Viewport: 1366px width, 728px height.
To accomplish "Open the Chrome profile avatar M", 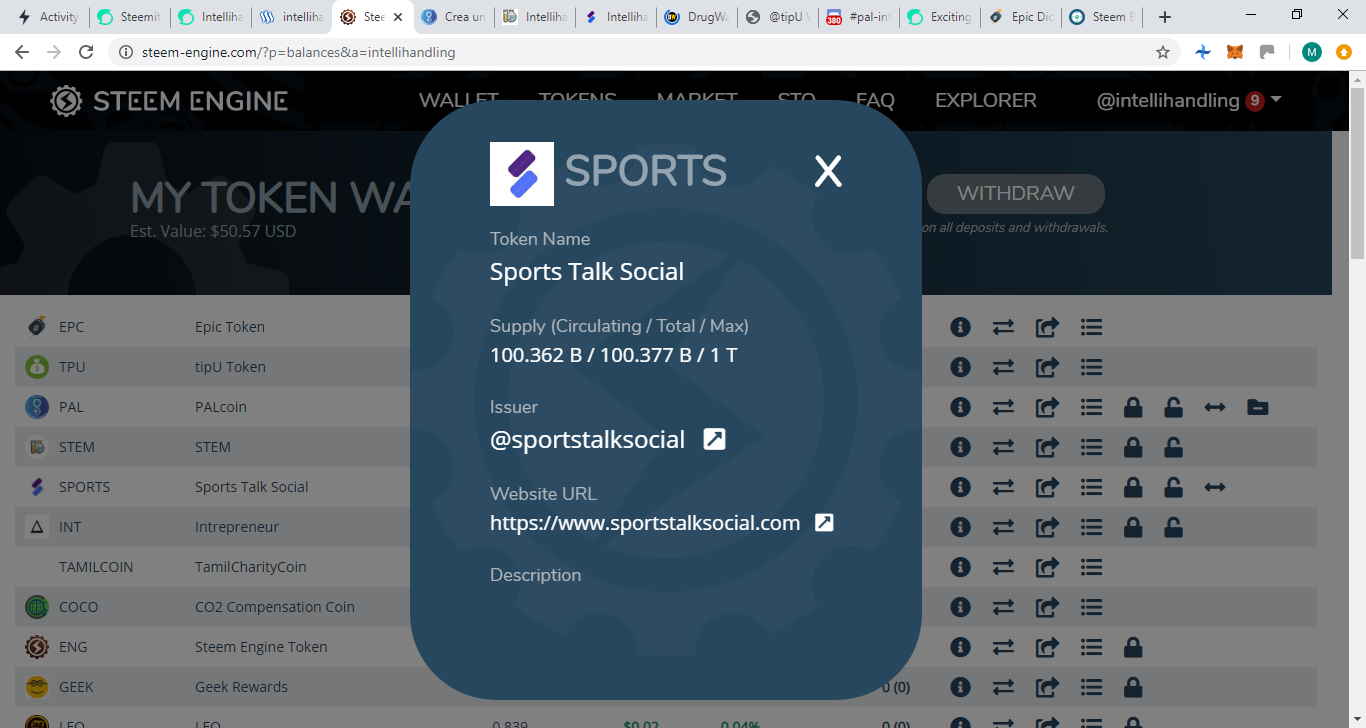I will click(1312, 52).
